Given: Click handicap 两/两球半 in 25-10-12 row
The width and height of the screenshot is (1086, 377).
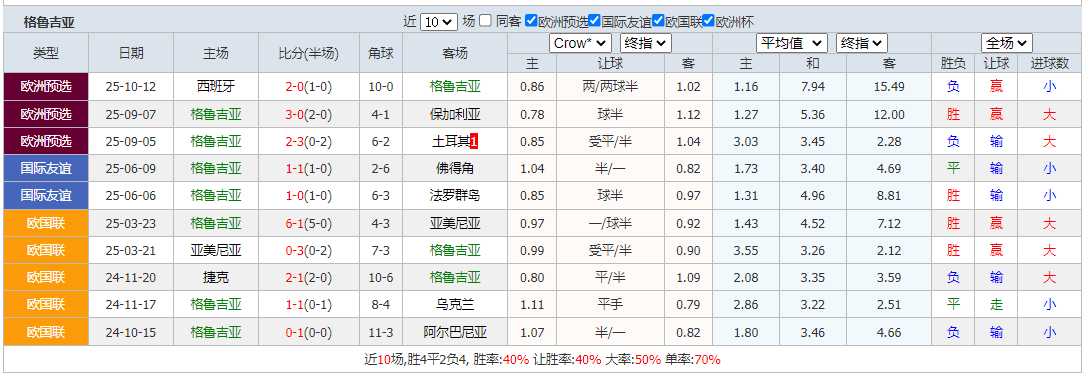Looking at the screenshot, I should click(x=611, y=87).
